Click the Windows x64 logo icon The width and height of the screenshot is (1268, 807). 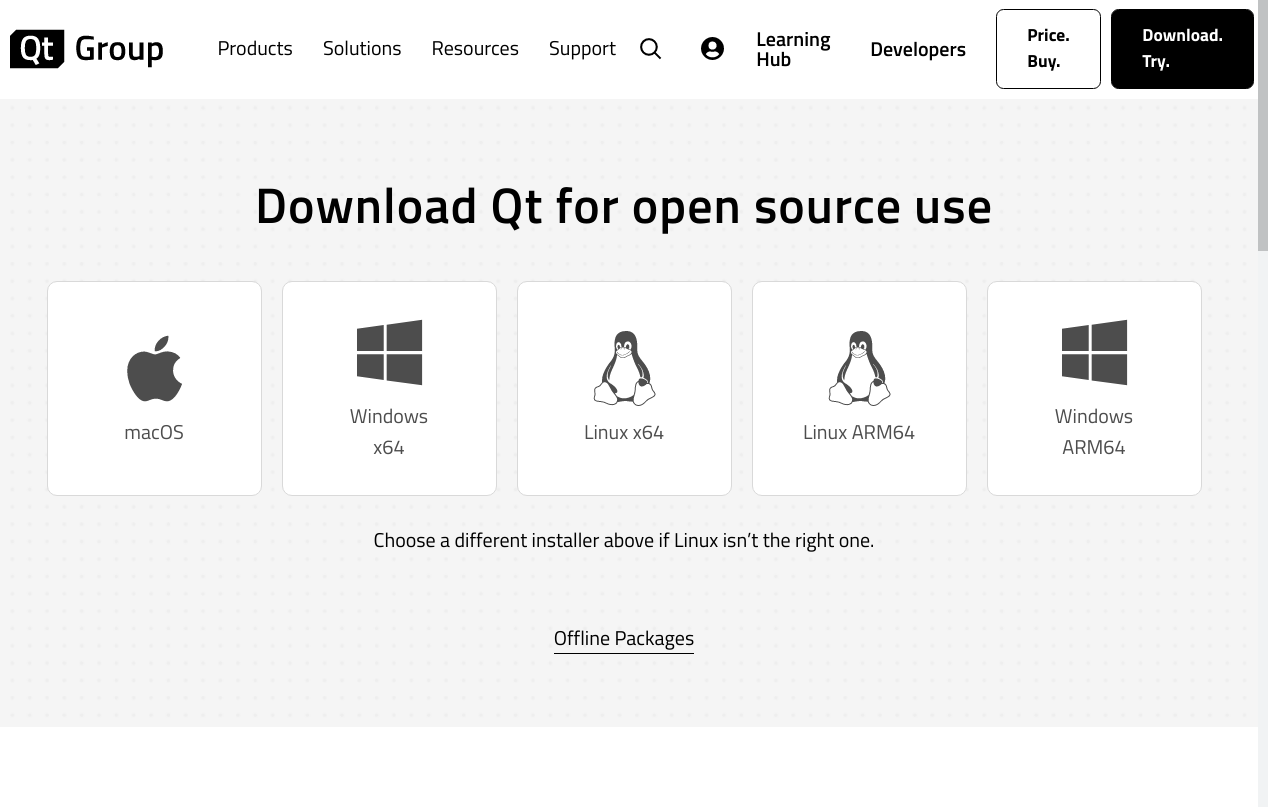(389, 352)
